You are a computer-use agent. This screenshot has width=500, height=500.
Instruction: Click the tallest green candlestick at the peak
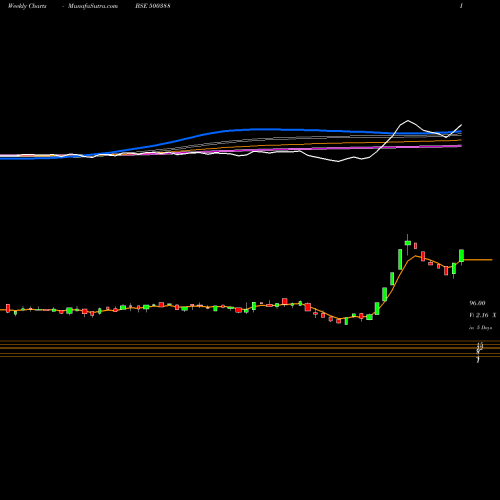pyautogui.click(x=400, y=259)
